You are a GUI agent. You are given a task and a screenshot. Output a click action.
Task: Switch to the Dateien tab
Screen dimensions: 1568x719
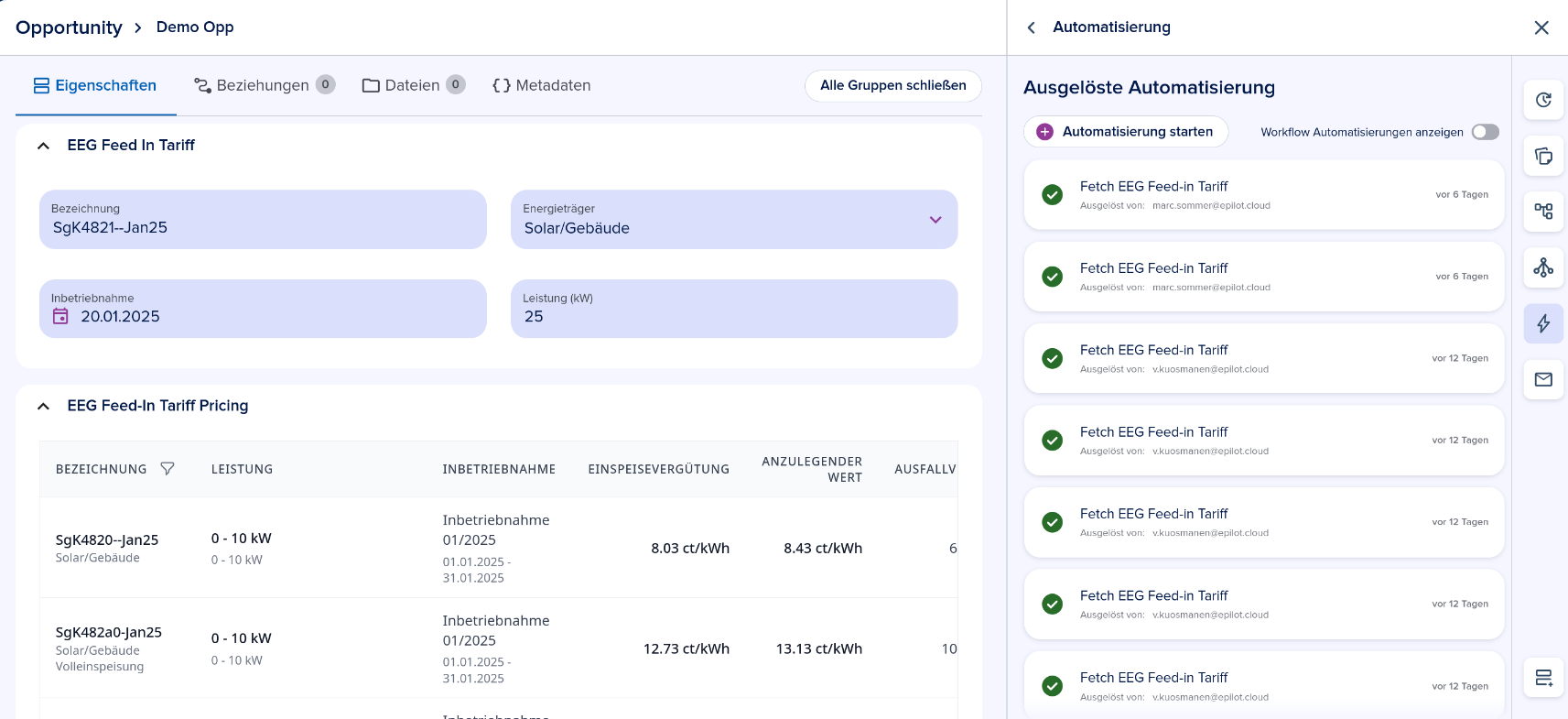pos(414,85)
